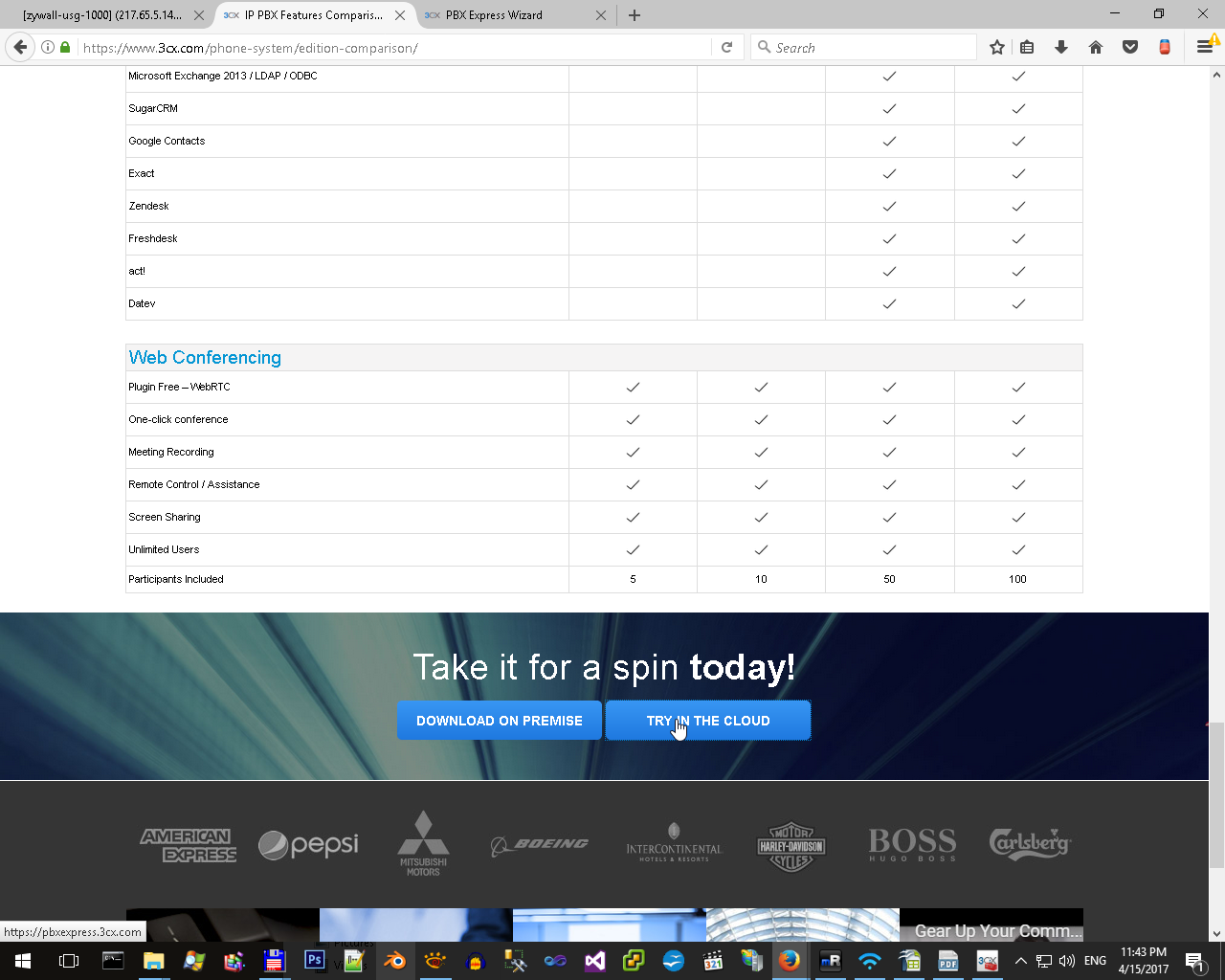Show bookmarks list icon in toolbar
This screenshot has width=1225, height=980.
1027,47
